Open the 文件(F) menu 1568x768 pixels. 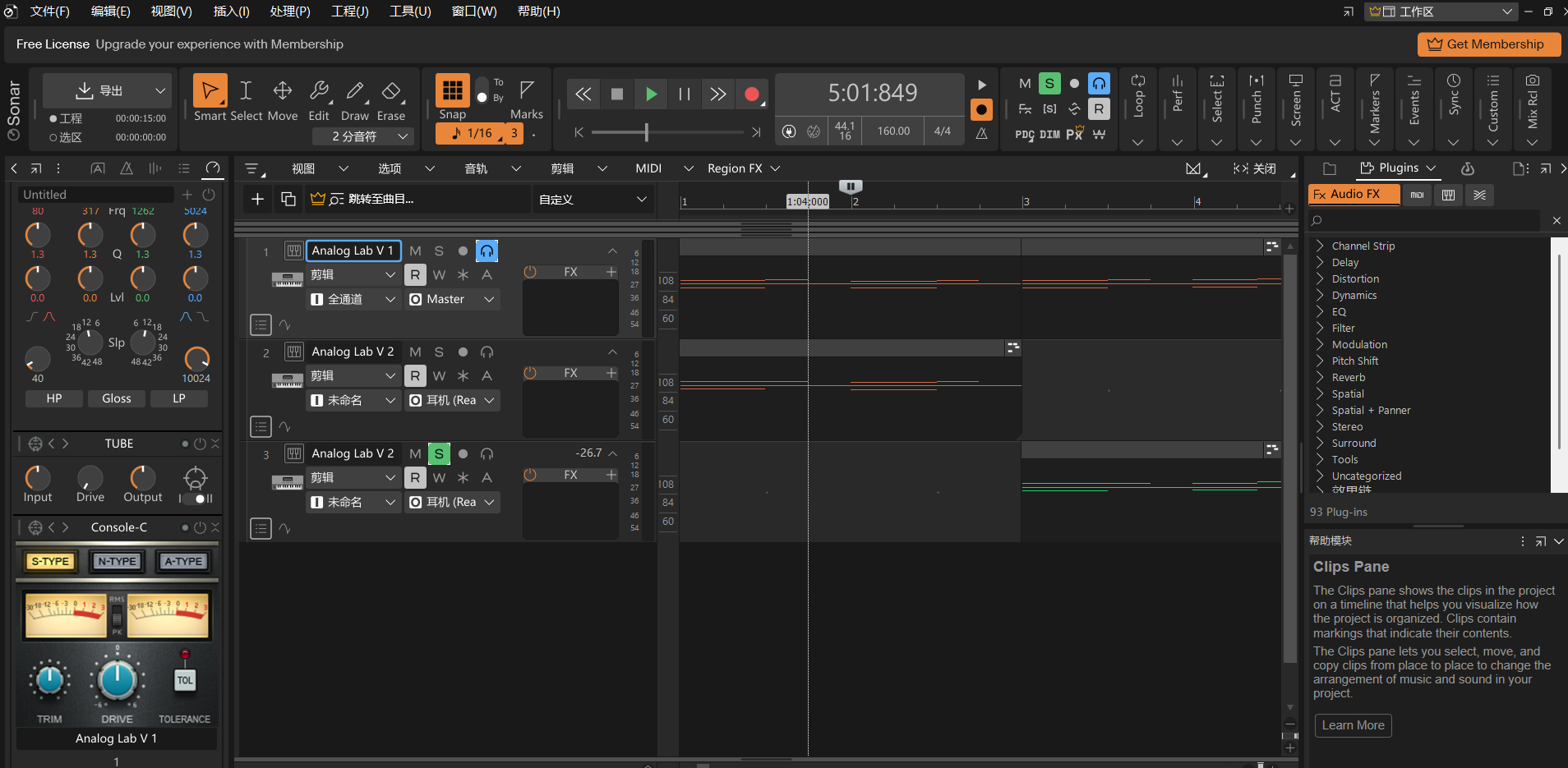tap(49, 11)
